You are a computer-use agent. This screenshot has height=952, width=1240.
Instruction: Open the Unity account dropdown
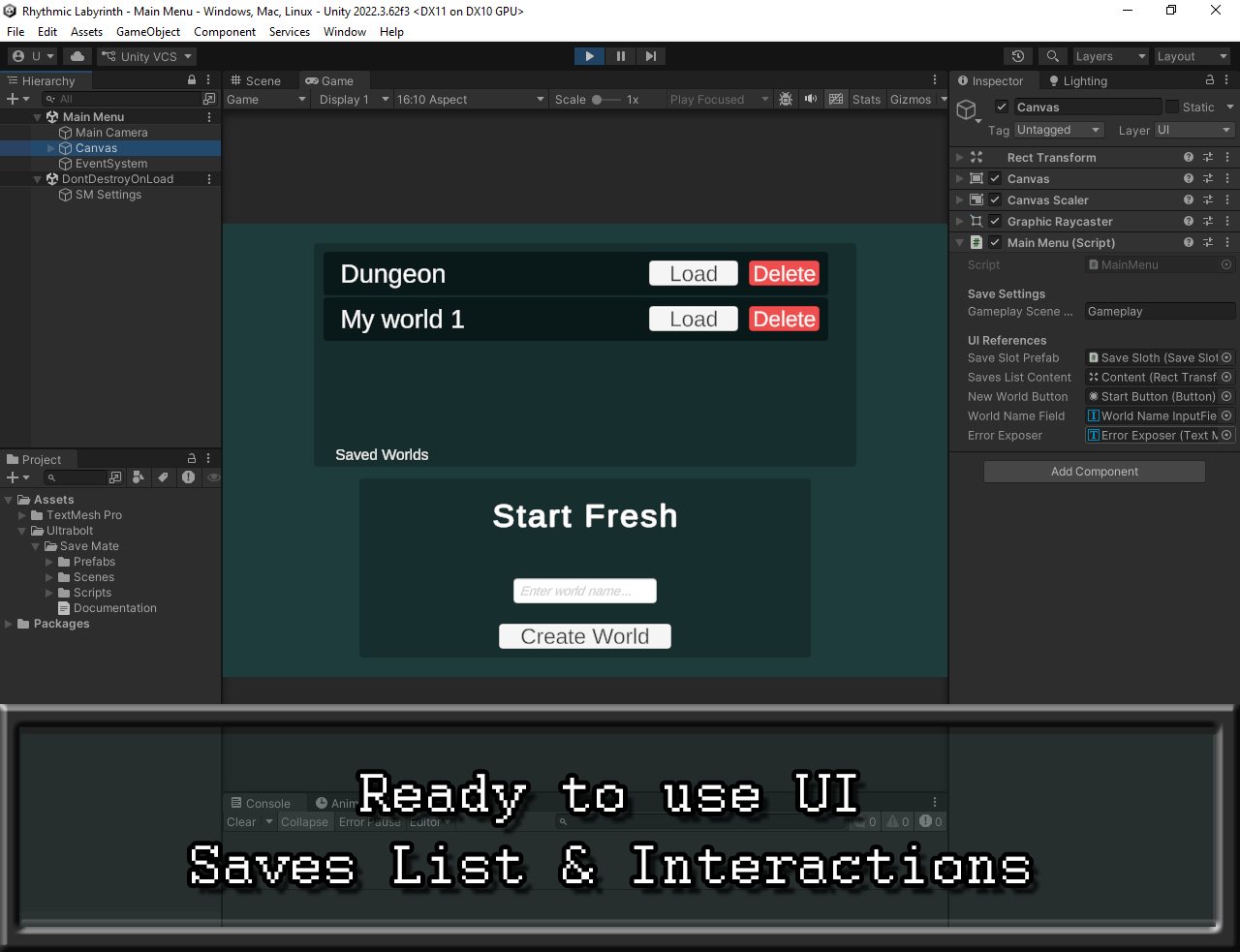tap(33, 56)
